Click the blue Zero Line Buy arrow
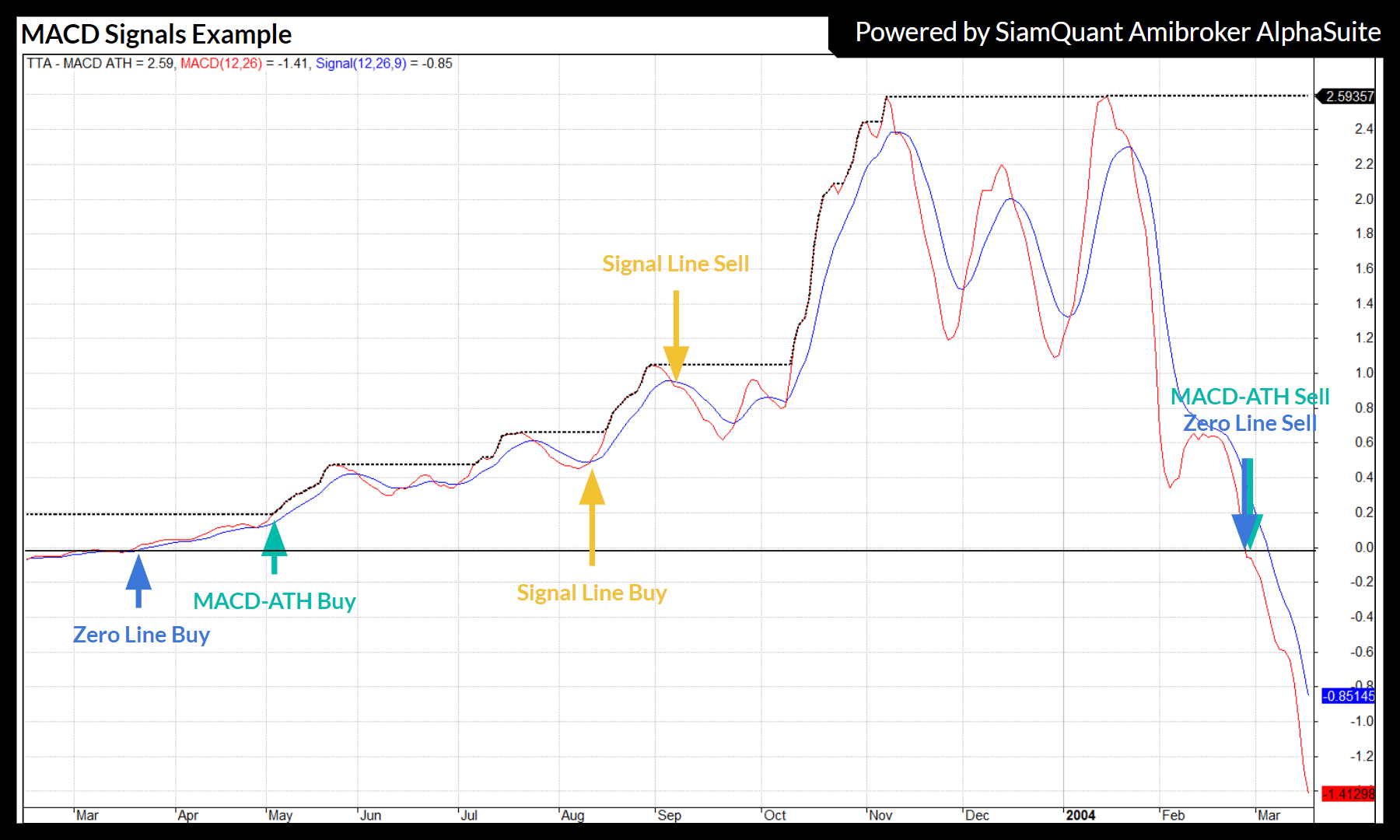Viewport: 1400px width, 840px height. point(138,579)
